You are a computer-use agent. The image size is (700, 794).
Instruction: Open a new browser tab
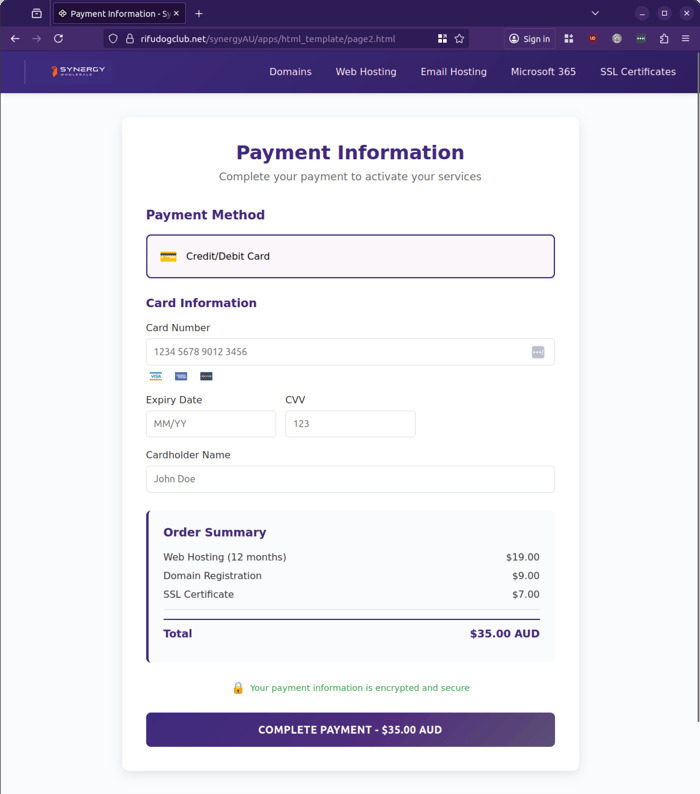199,14
